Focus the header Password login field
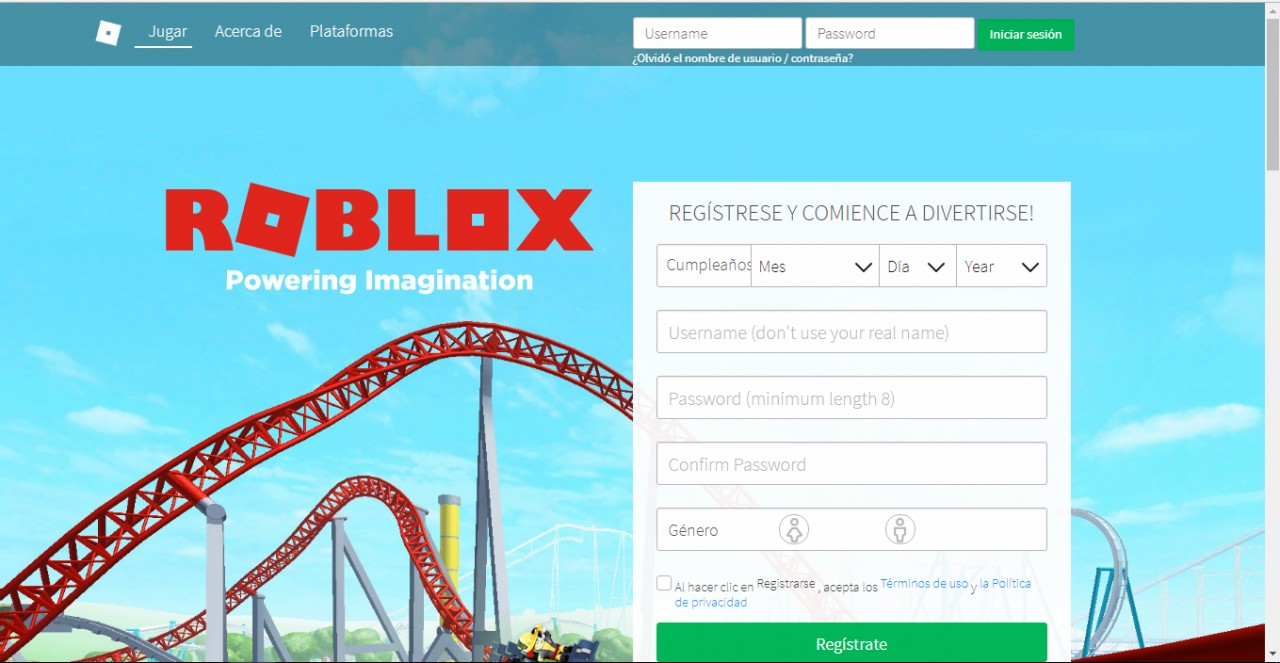 890,33
